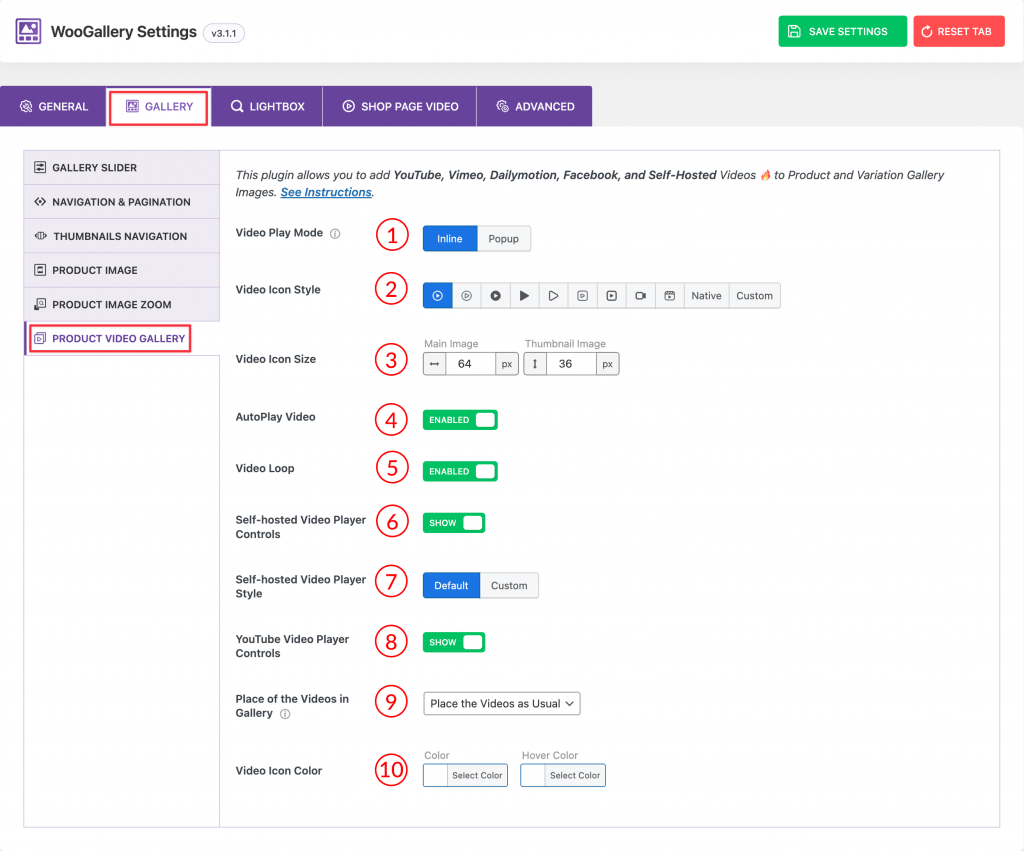1024x851 pixels.
Task: Open the Product Image section
Action: coord(121,270)
